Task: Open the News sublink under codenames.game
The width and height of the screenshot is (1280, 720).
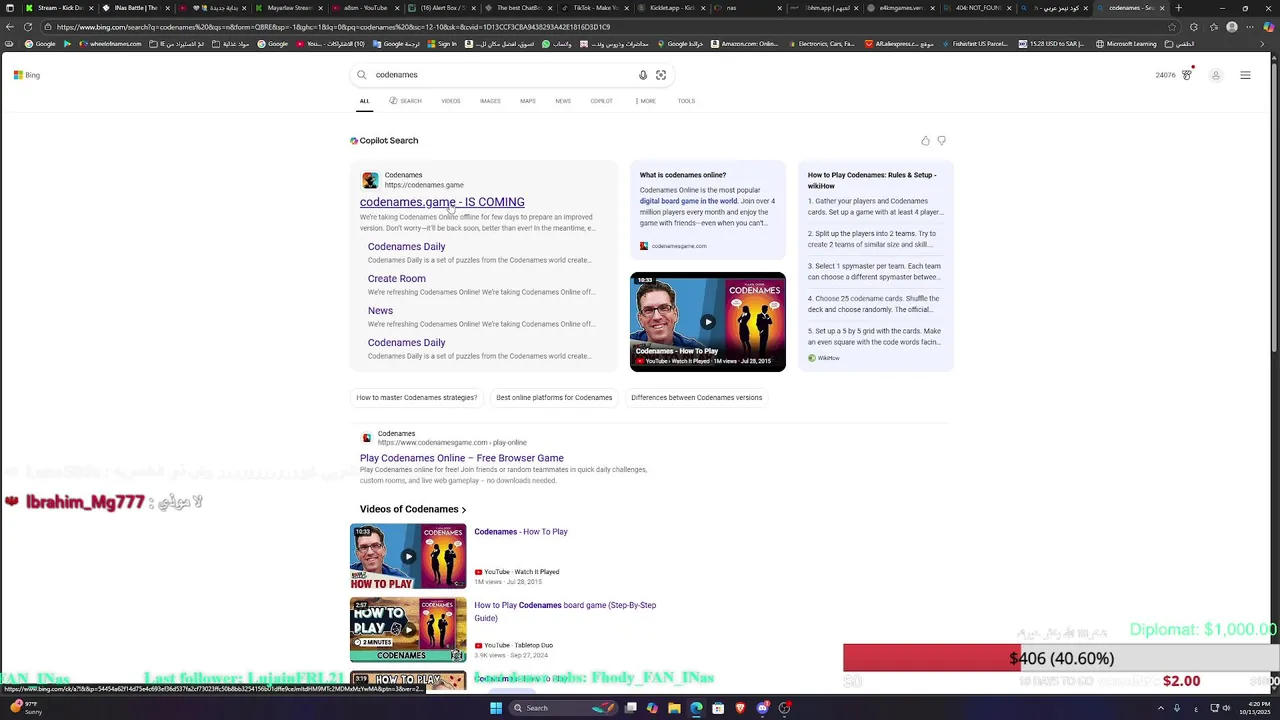Action: 380,311
